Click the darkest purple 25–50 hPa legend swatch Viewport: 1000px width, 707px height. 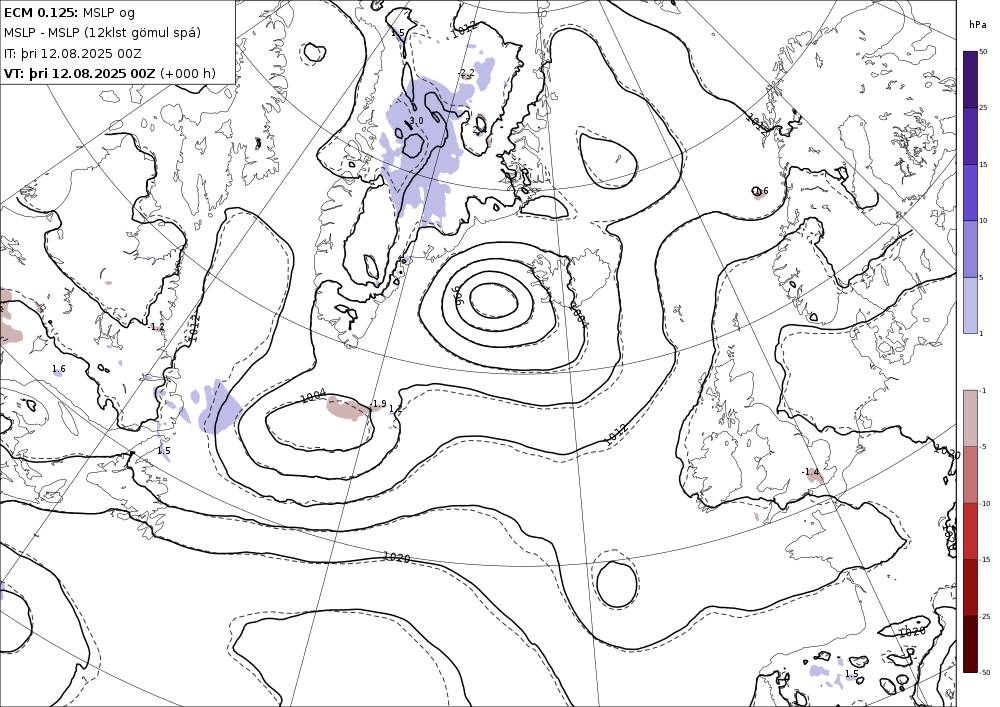[x=970, y=79]
